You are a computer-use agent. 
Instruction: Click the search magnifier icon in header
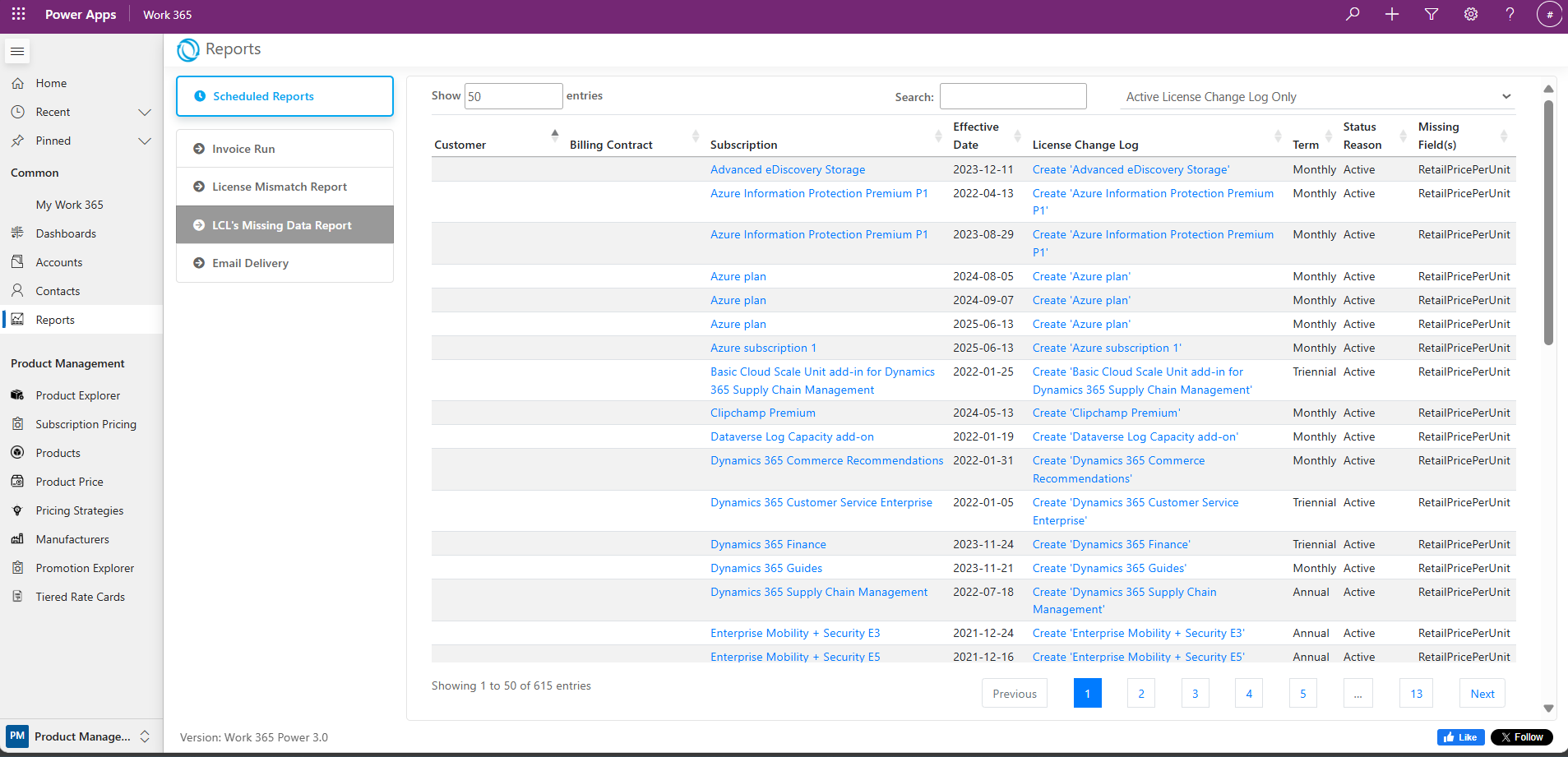[x=1353, y=14]
